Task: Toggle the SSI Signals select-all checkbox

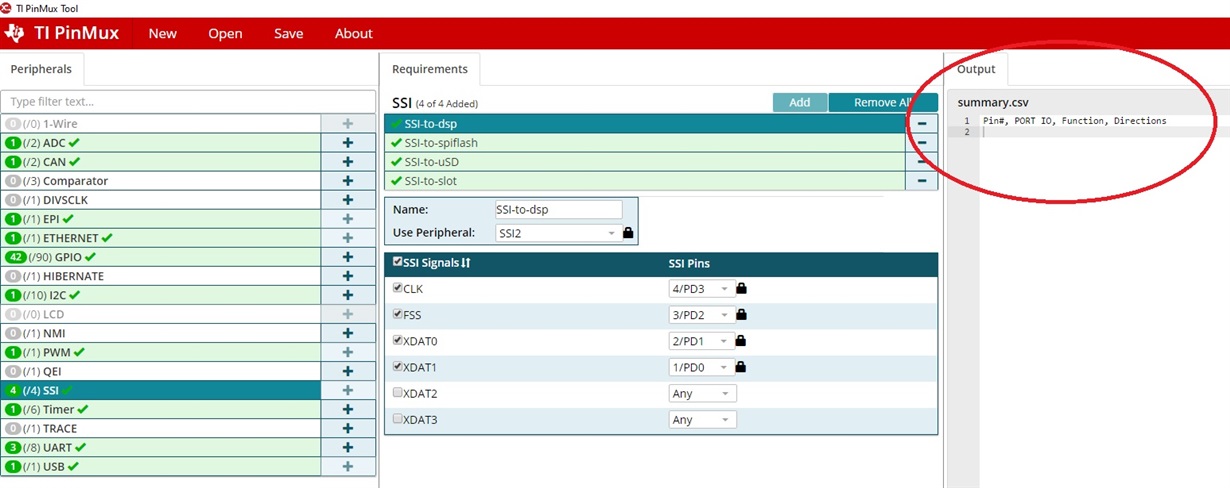Action: [x=397, y=262]
